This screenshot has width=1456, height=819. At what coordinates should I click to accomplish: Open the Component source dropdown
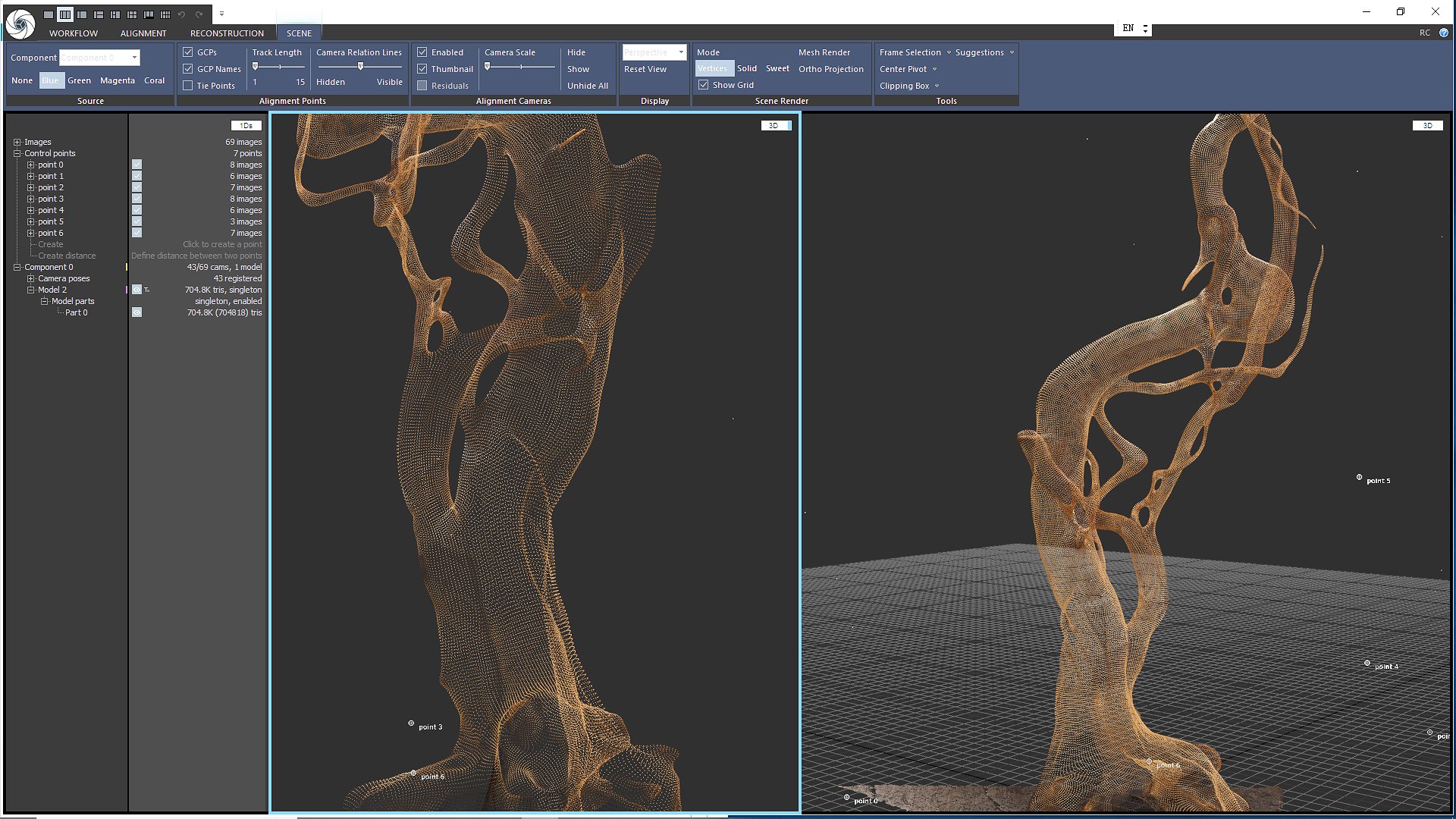(134, 58)
